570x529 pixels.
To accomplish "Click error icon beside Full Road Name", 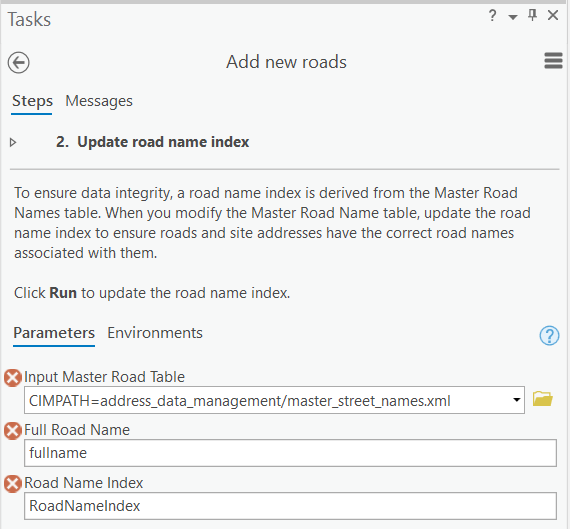I will click(13, 431).
